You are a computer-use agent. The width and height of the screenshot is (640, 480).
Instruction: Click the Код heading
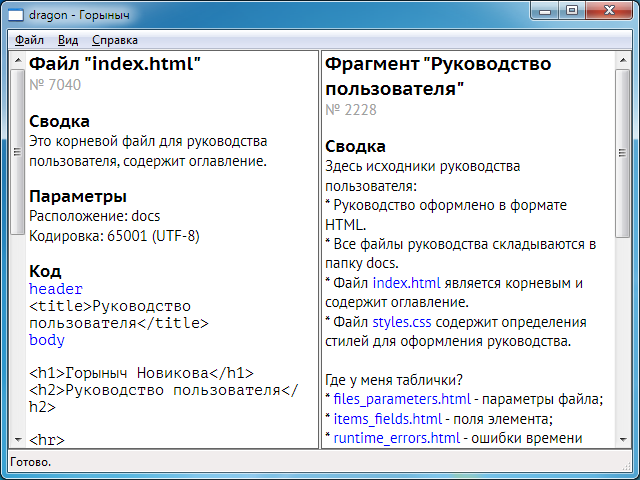[x=45, y=271]
